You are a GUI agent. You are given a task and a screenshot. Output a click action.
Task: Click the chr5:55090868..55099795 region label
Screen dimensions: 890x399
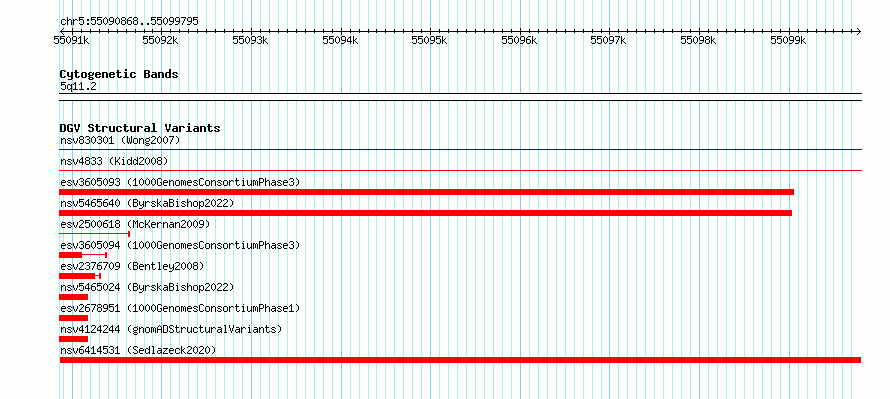click(x=129, y=21)
